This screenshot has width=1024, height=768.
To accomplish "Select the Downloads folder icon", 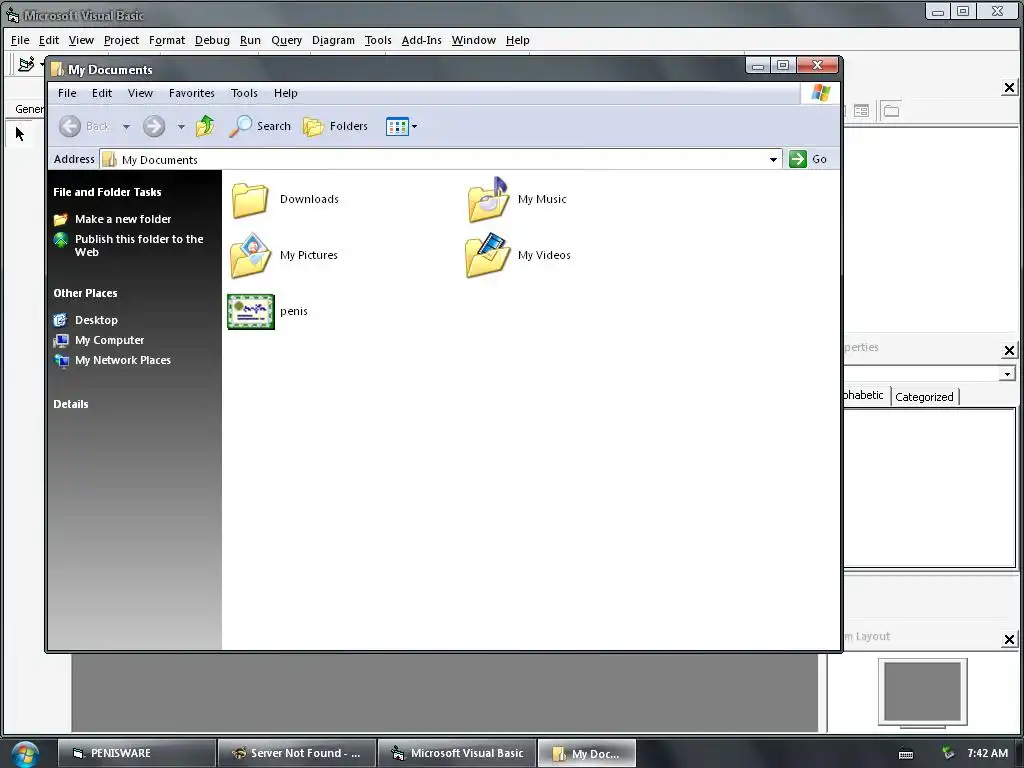I will point(250,199).
